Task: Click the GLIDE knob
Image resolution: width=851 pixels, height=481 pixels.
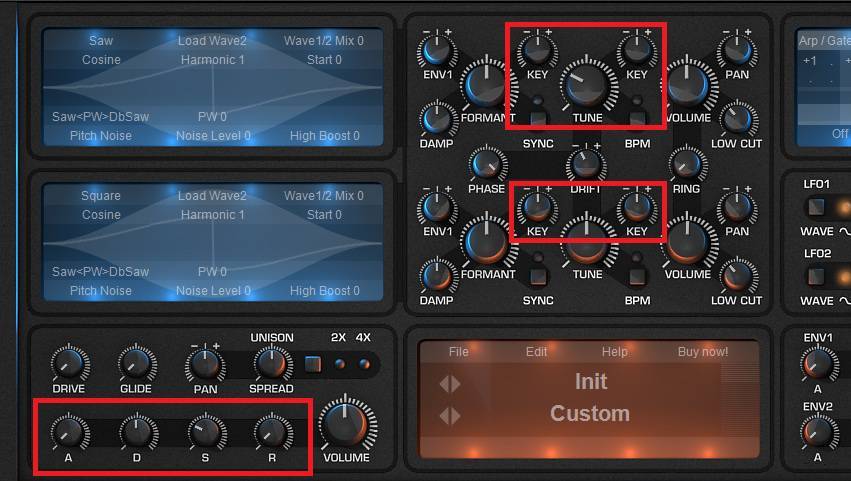Action: tap(136, 364)
